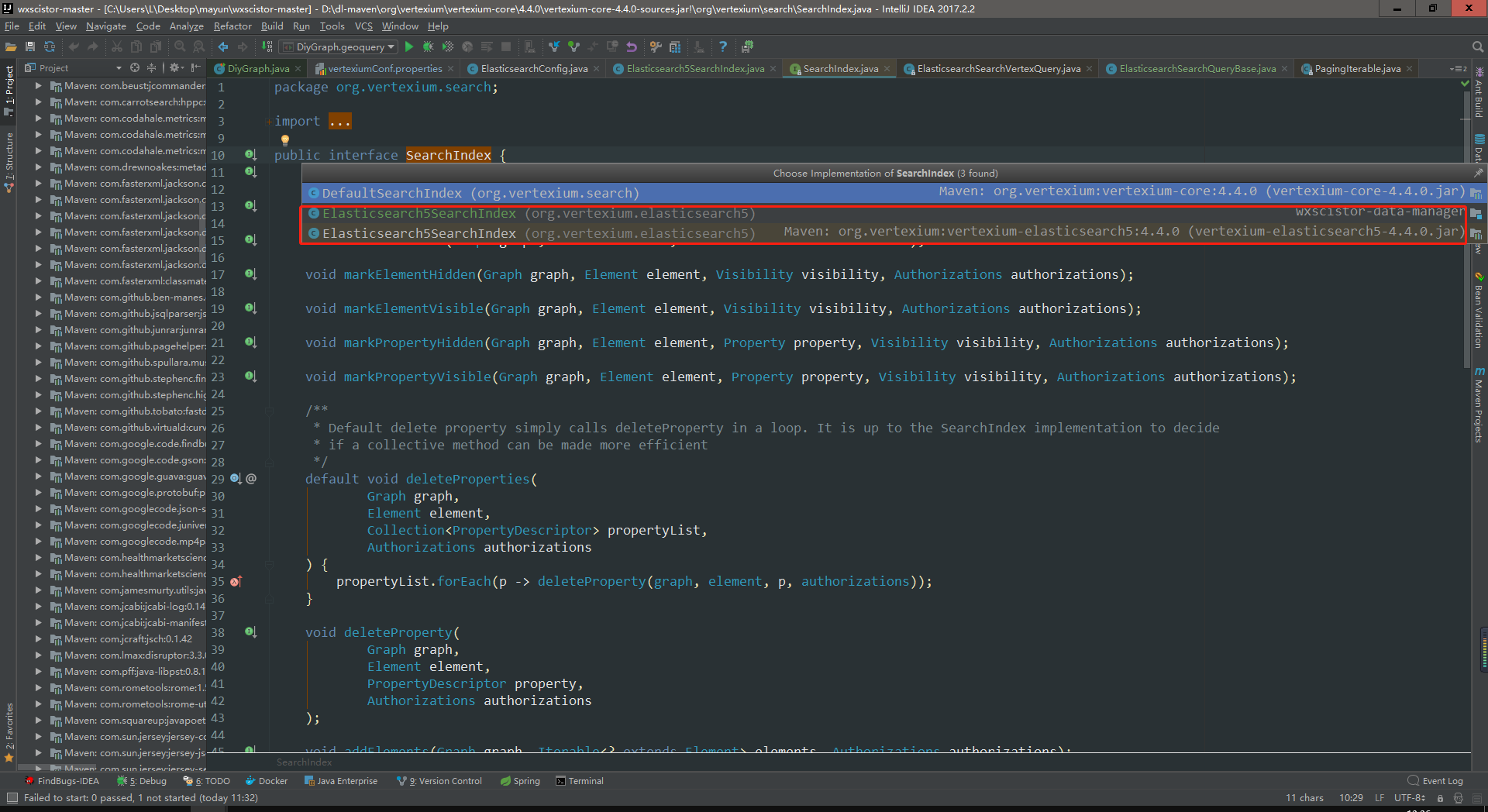Click the Search Everywhere magnifier icon
Image resolution: width=1488 pixels, height=812 pixels.
tap(1477, 47)
